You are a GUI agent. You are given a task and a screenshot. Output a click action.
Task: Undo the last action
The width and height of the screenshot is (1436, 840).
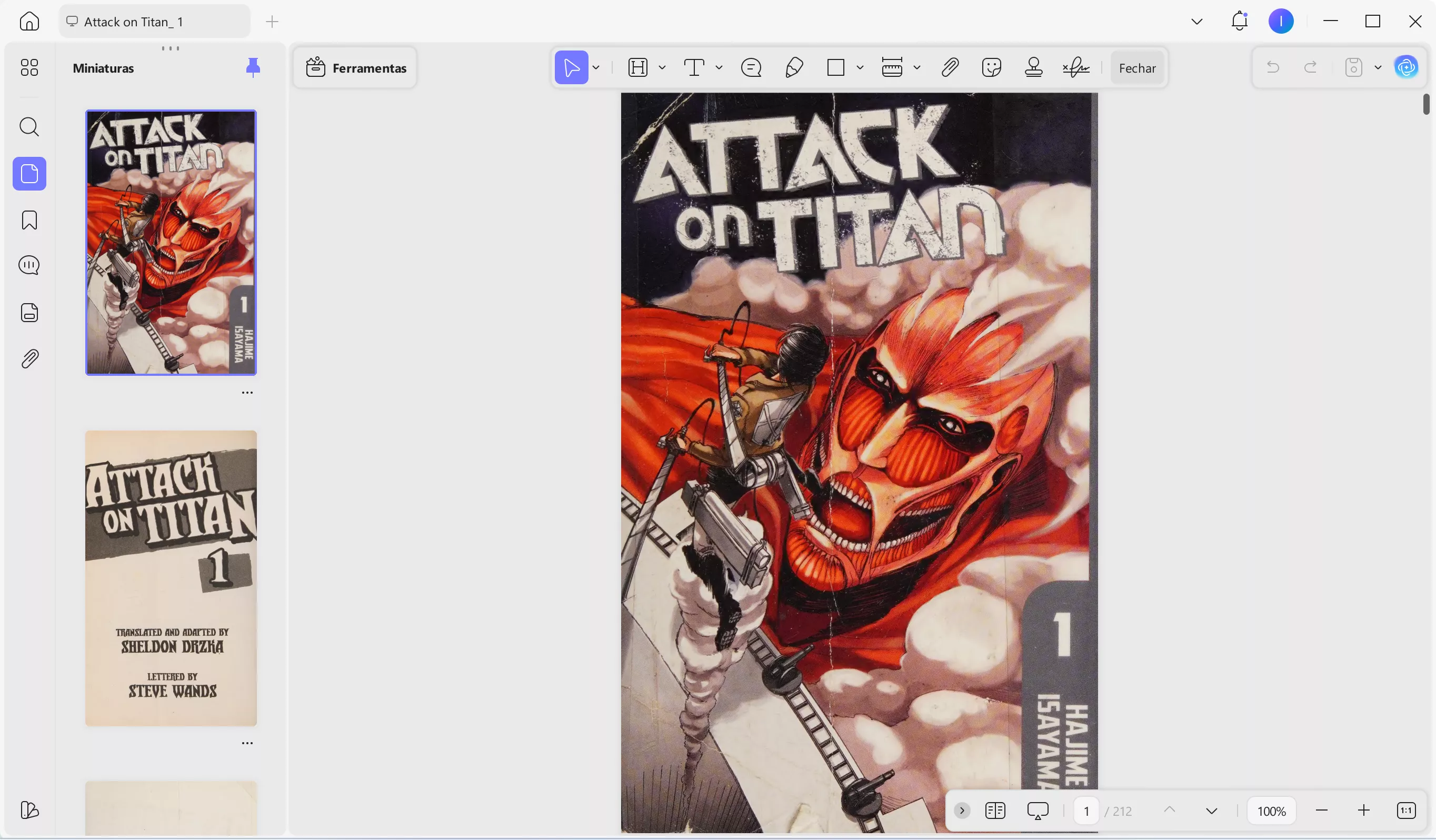coord(1273,67)
